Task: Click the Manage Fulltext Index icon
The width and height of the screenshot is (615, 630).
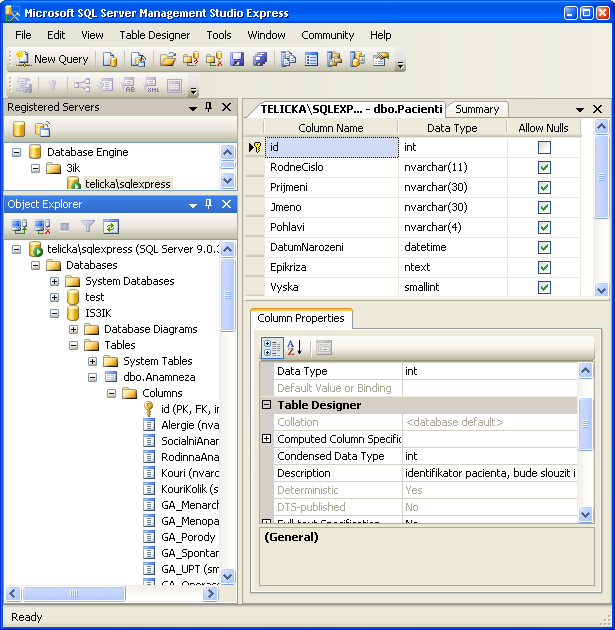Action: (129, 85)
